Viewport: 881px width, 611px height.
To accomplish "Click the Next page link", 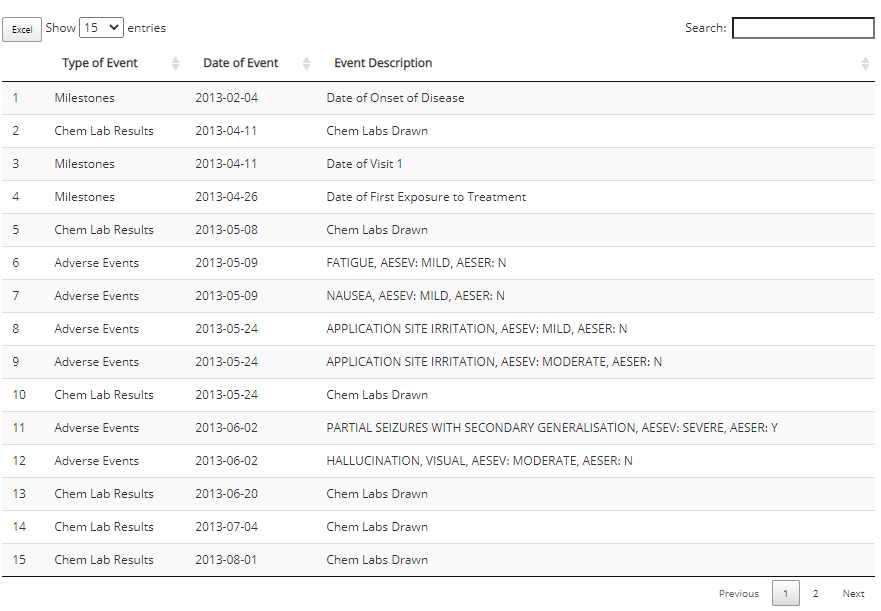I will 853,594.
